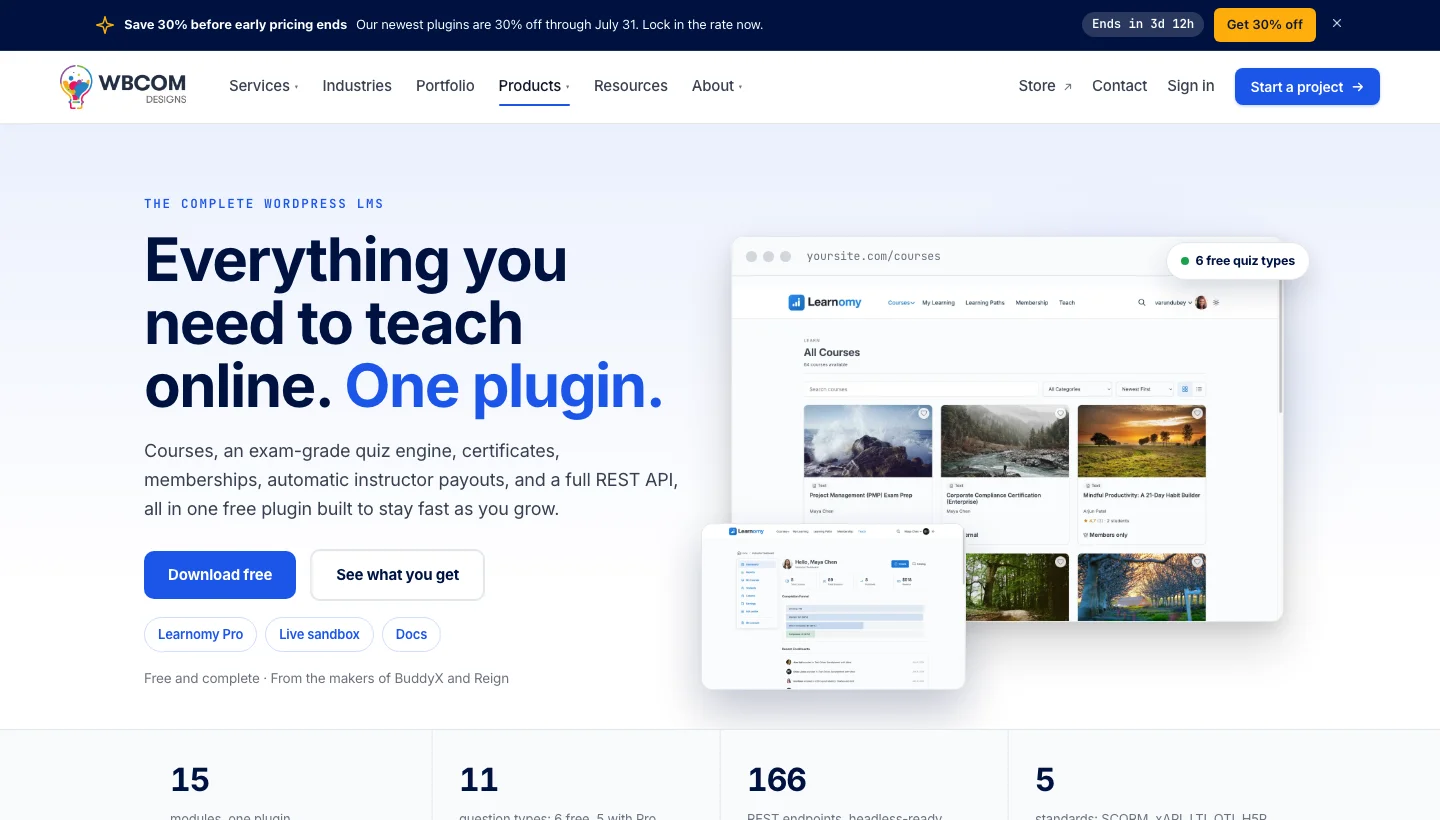This screenshot has width=1440, height=820.
Task: Click the Ends in 3d 12h countdown pill
Action: (x=1143, y=24)
